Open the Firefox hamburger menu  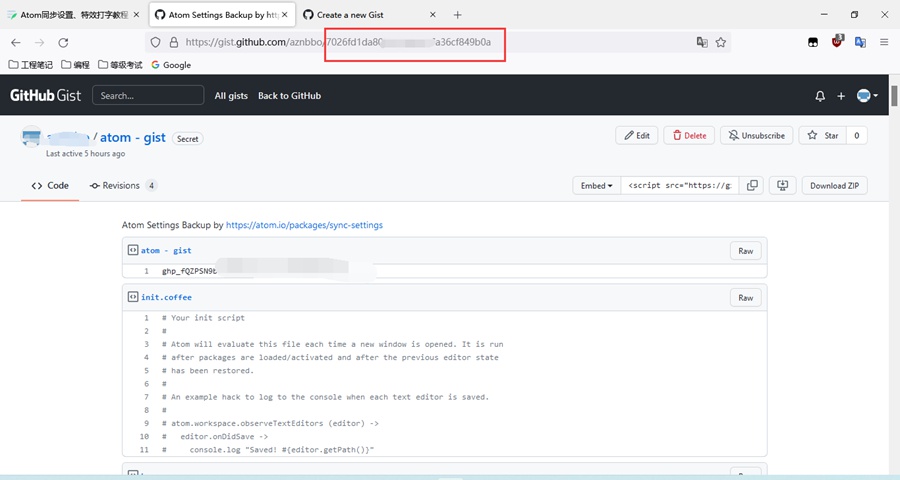pos(884,42)
